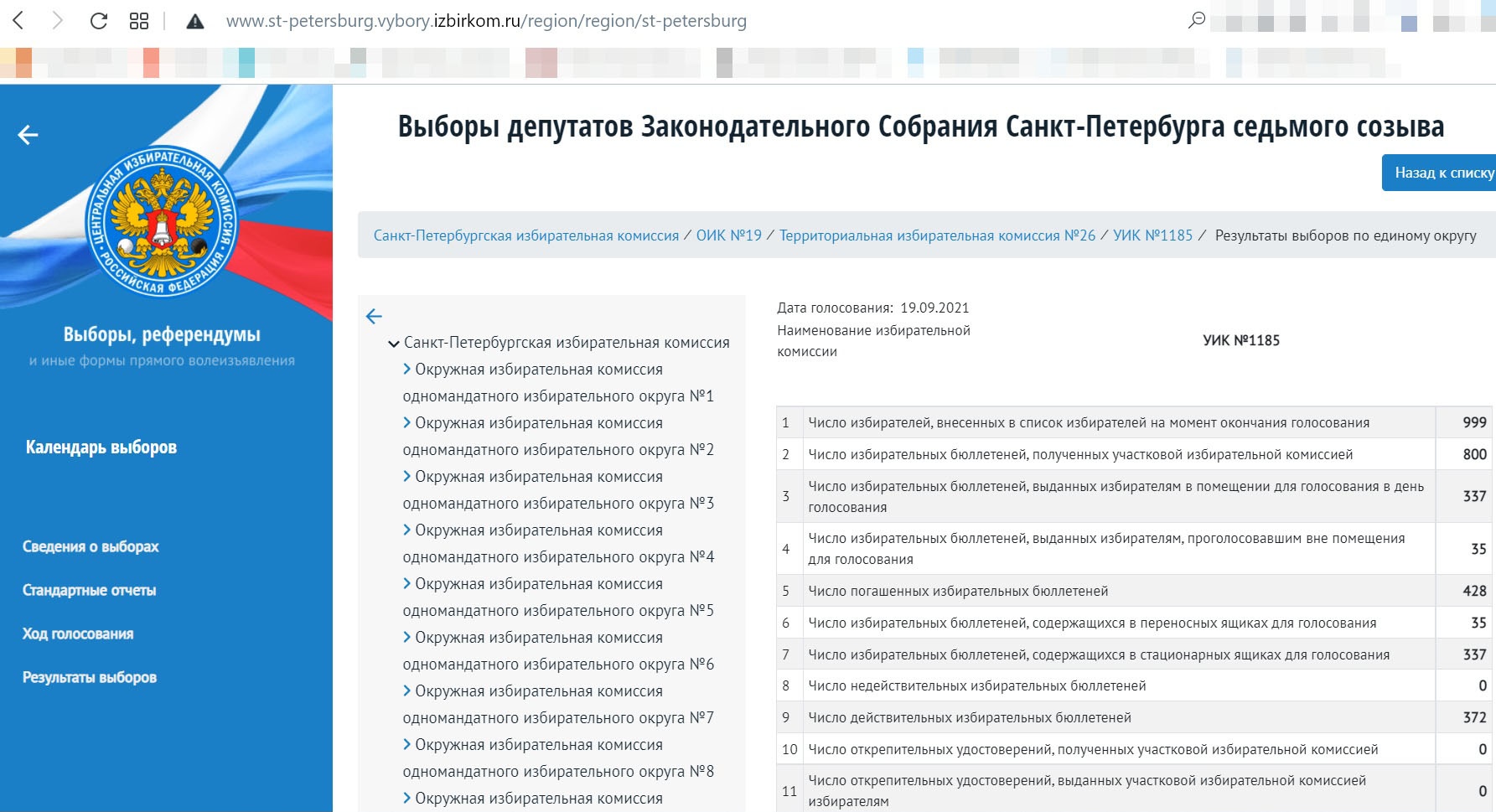Click Число погашенных избирательных бюллетеней row
1496x812 pixels.
[1136, 591]
